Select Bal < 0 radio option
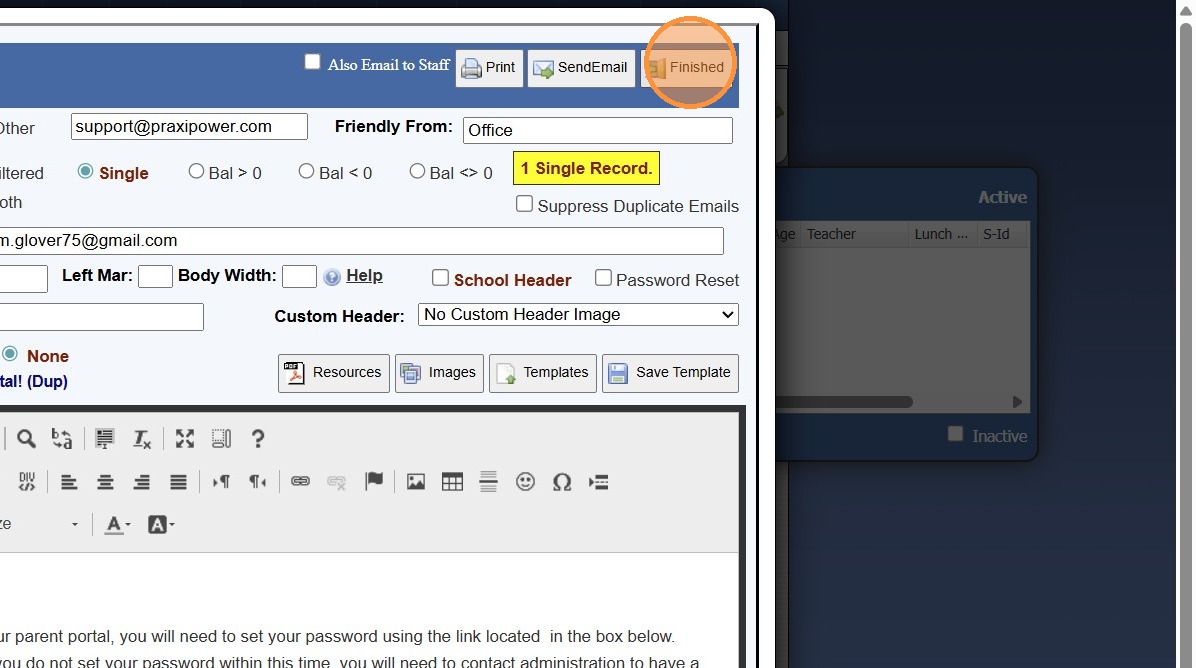Screen dimensions: 1196x668 pos(306,172)
